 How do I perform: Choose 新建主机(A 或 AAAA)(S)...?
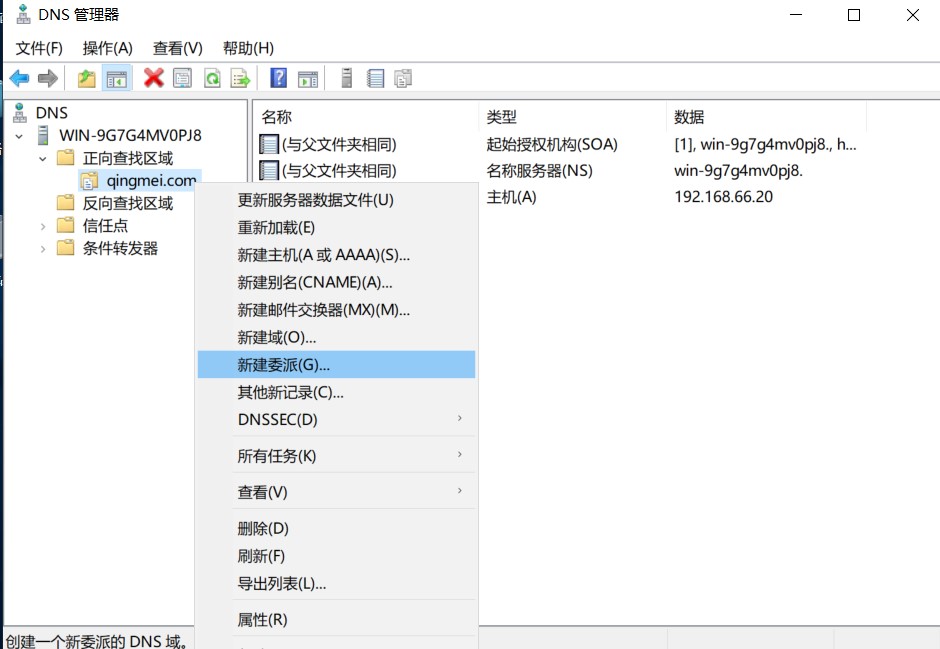point(336,255)
